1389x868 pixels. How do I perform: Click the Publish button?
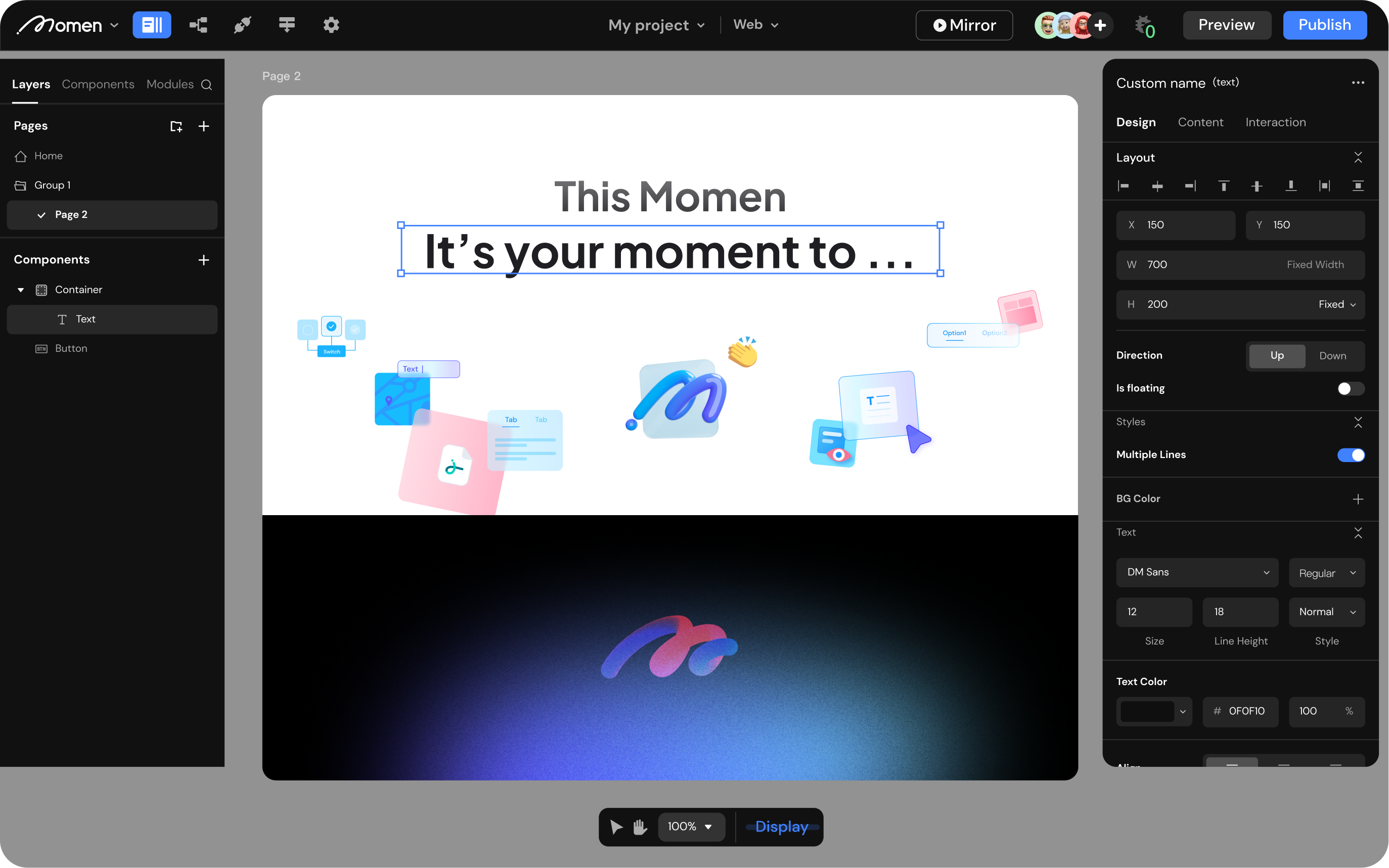[x=1325, y=25]
